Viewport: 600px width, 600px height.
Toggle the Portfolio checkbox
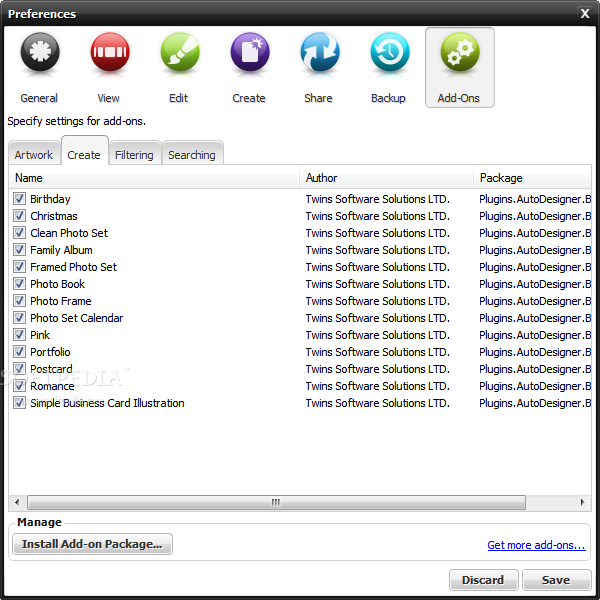click(x=19, y=352)
